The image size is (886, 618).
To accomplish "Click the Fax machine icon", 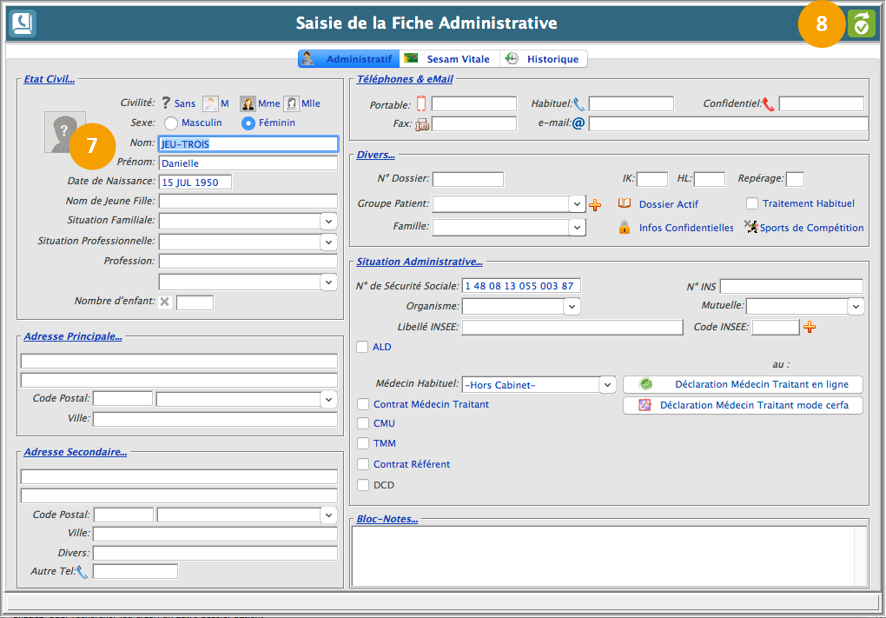I will pos(421,124).
